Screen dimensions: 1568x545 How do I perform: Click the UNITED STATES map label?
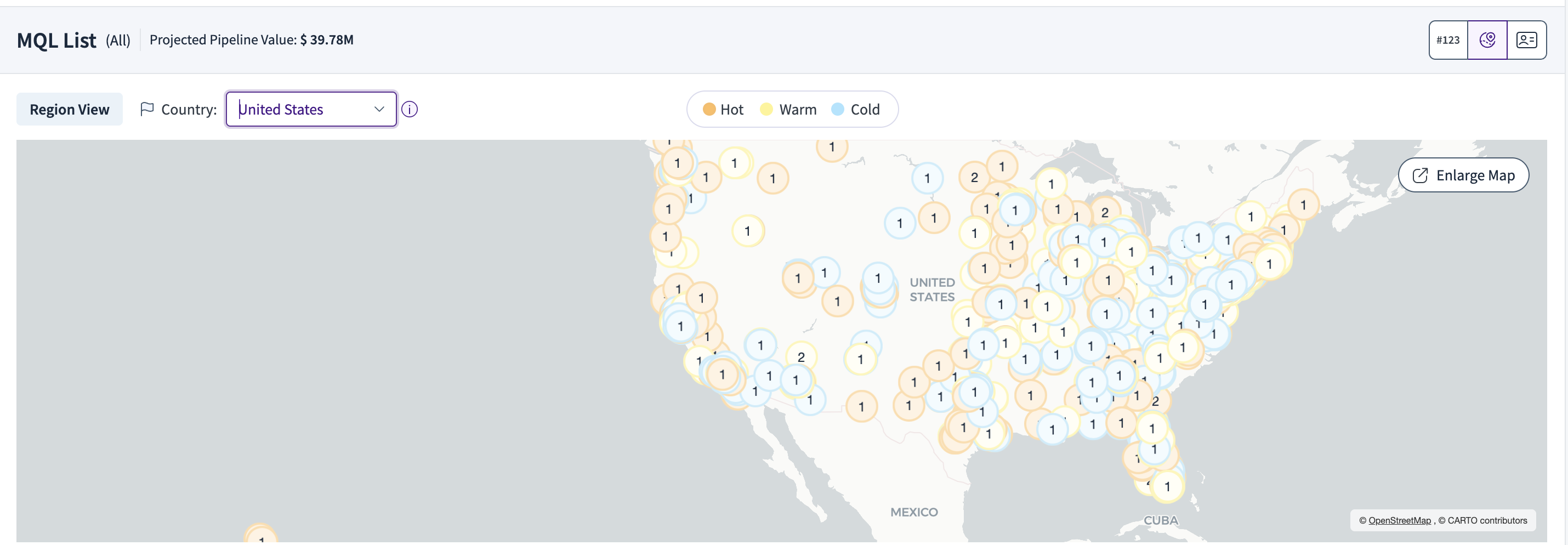(x=932, y=290)
